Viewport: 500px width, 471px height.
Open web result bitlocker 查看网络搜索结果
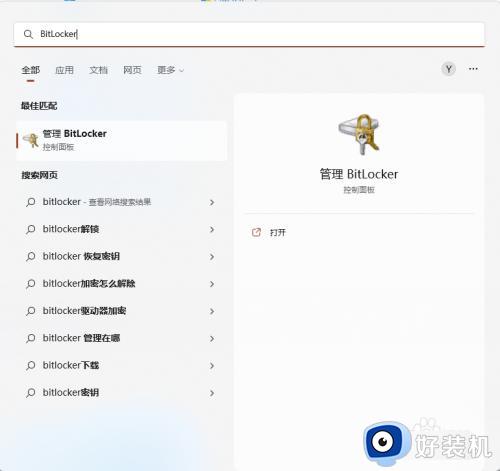(121, 202)
